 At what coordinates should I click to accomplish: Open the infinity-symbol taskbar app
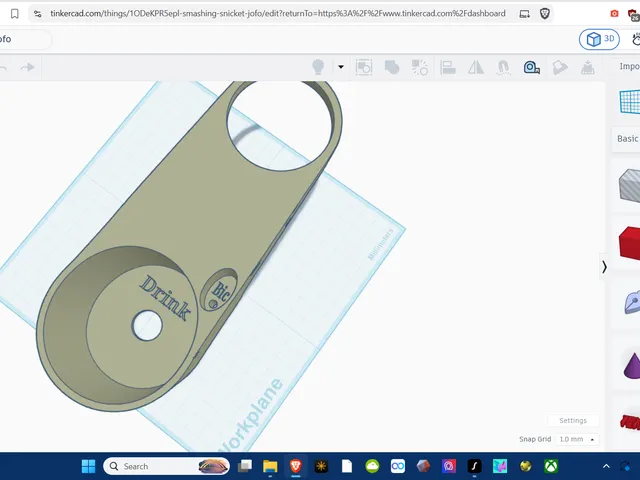[398, 466]
